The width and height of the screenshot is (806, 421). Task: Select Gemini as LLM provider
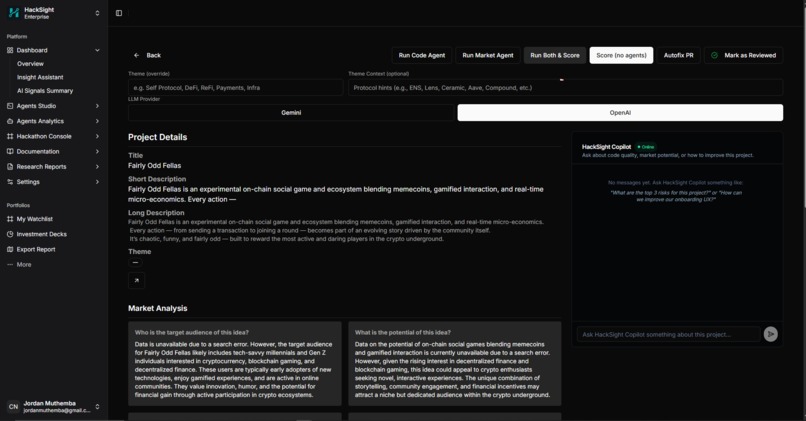coord(291,113)
